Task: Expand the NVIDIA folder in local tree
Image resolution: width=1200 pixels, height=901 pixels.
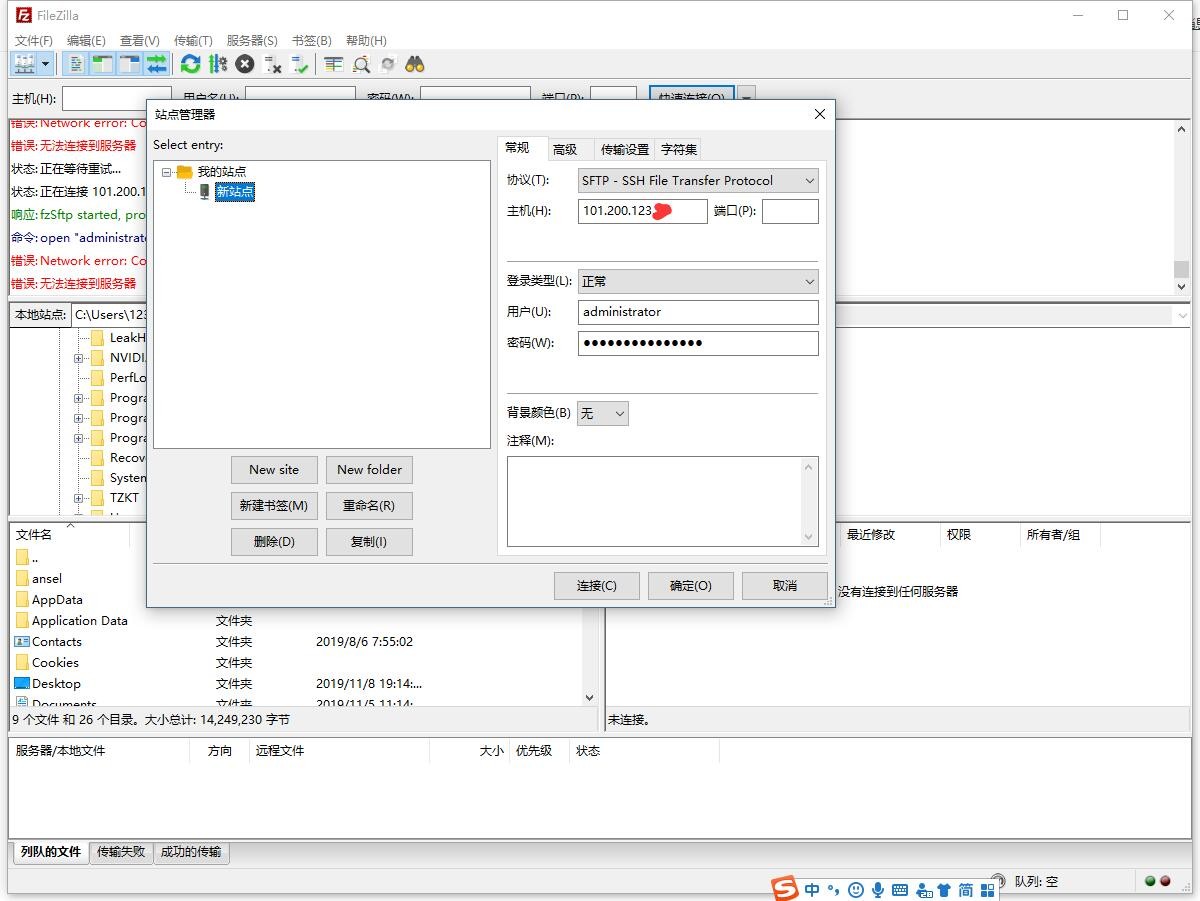Action: [x=79, y=358]
